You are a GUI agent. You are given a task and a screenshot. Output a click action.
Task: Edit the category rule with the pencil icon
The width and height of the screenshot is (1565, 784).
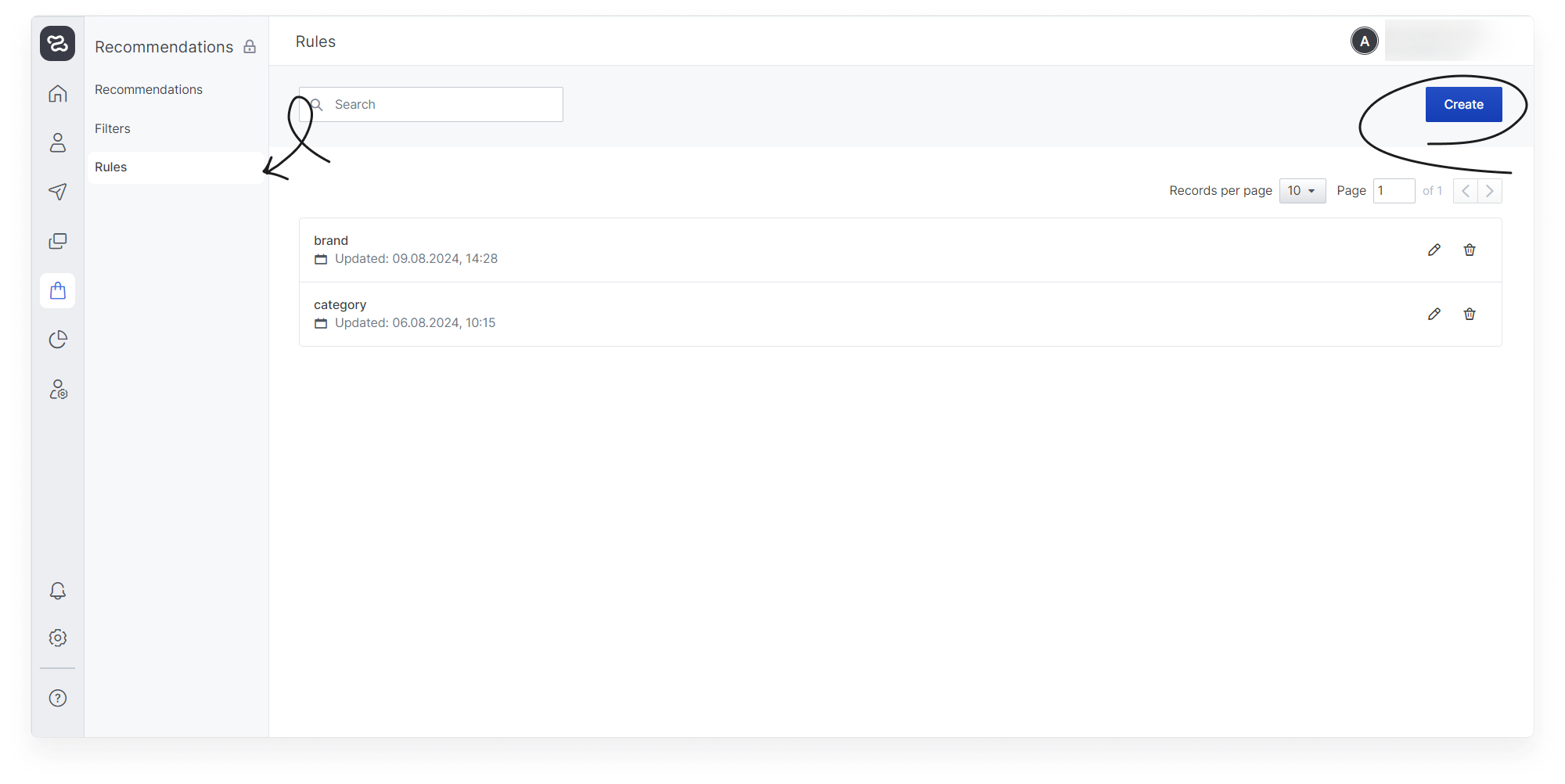pos(1434,314)
